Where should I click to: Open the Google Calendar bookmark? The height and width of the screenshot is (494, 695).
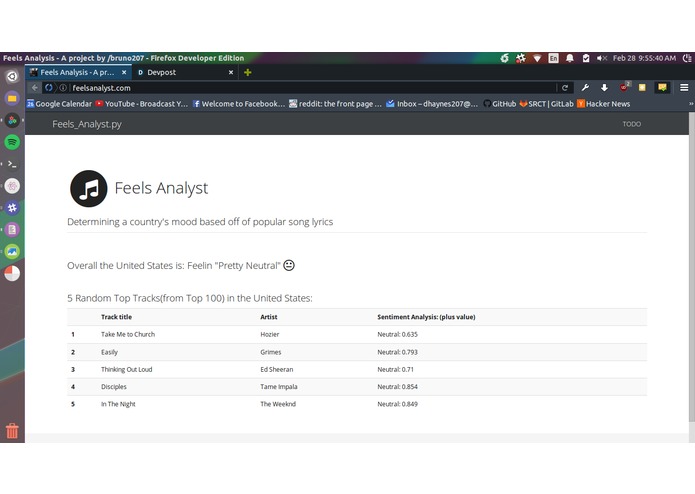59,104
